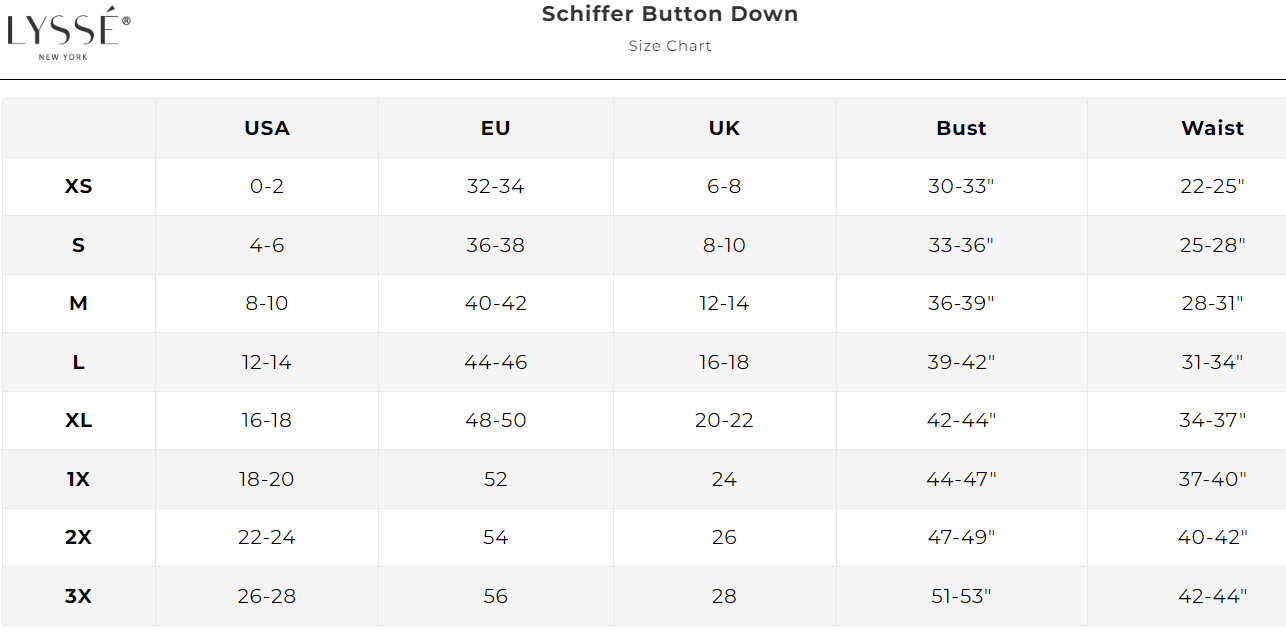Click the 20-22 UK size cell

(x=724, y=420)
